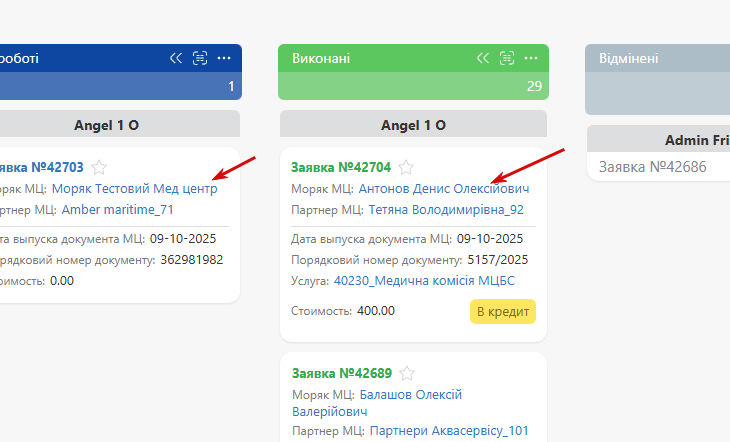Open cancelled card Заявка №42686
This screenshot has height=442, width=730.
[x=652, y=167]
